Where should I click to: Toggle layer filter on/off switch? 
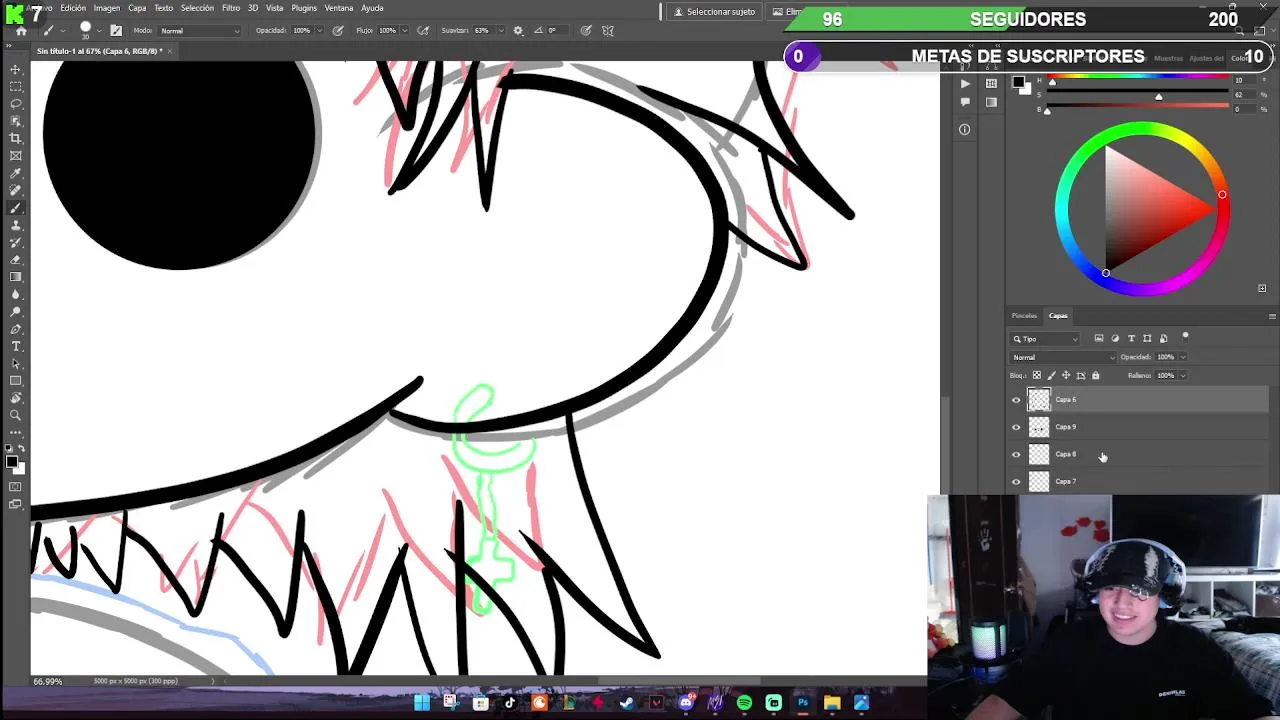tap(1185, 336)
